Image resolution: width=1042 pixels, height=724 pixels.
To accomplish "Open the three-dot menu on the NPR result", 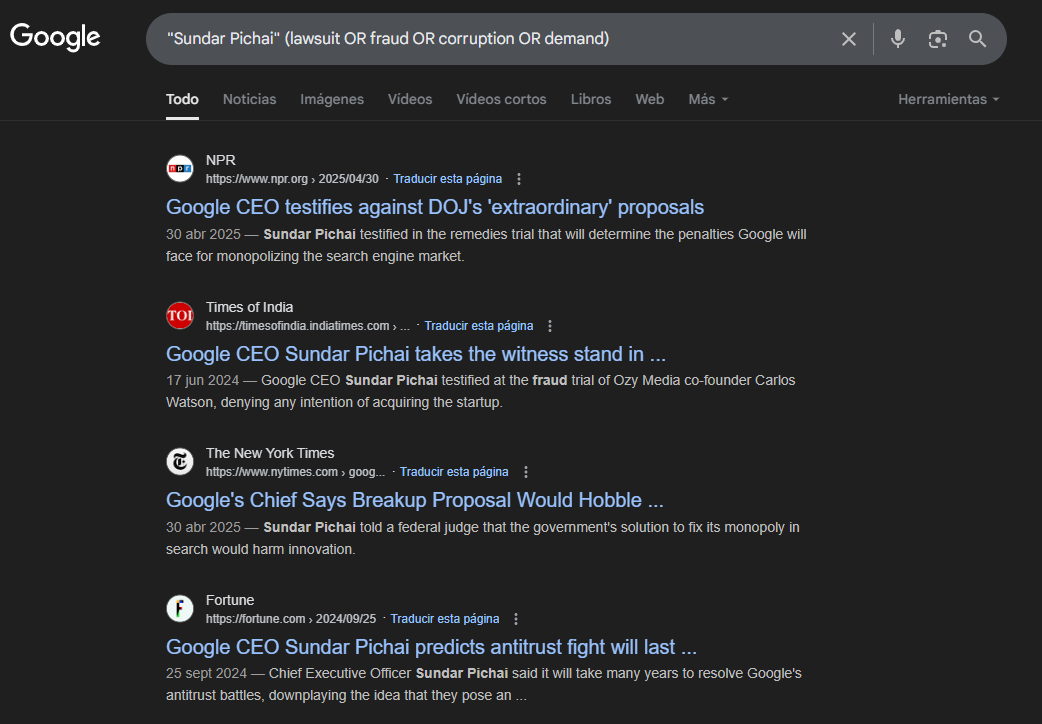I will [518, 178].
